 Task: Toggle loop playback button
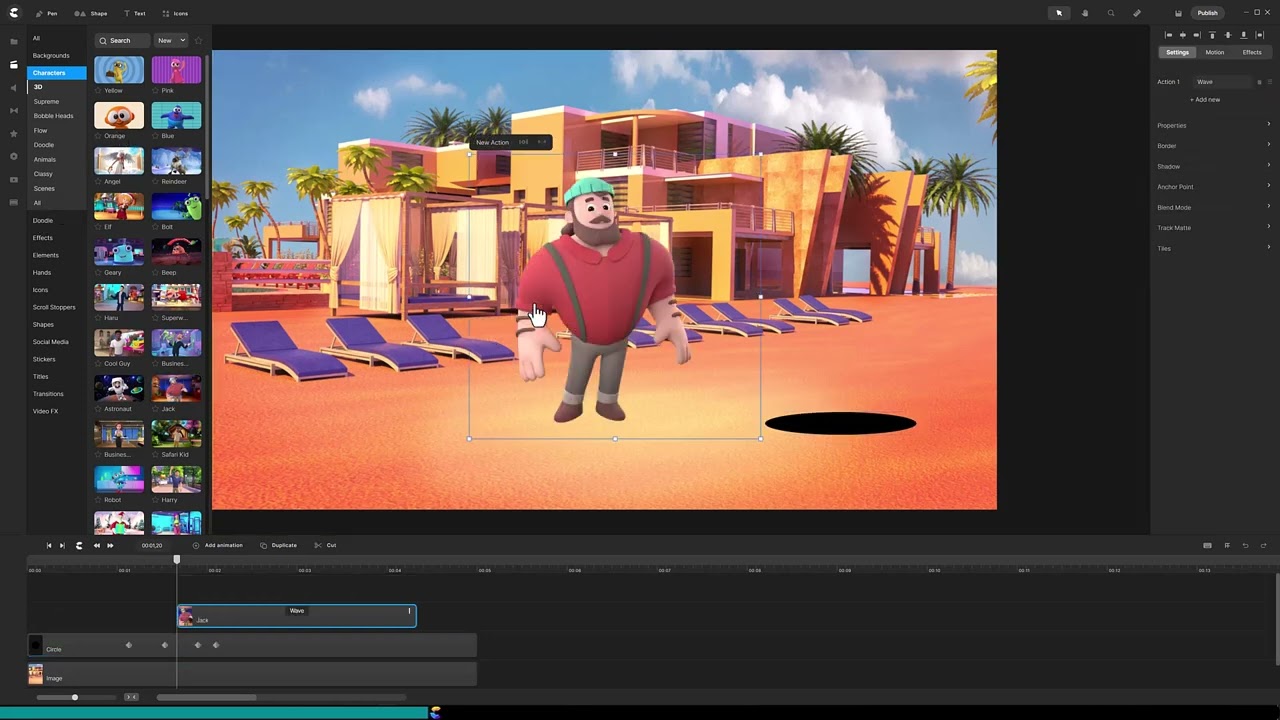point(79,545)
